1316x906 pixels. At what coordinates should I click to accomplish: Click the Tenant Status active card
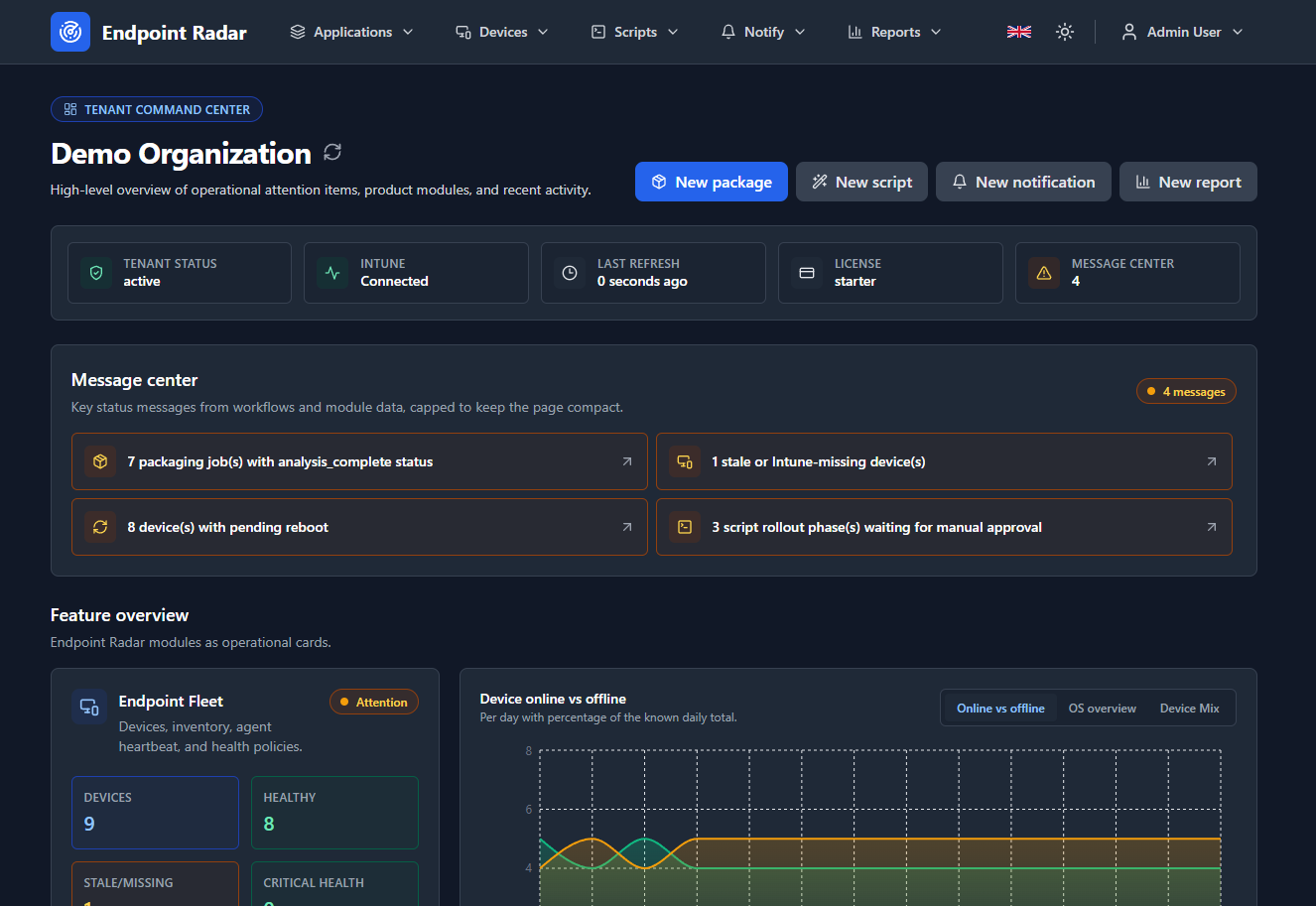click(x=180, y=273)
